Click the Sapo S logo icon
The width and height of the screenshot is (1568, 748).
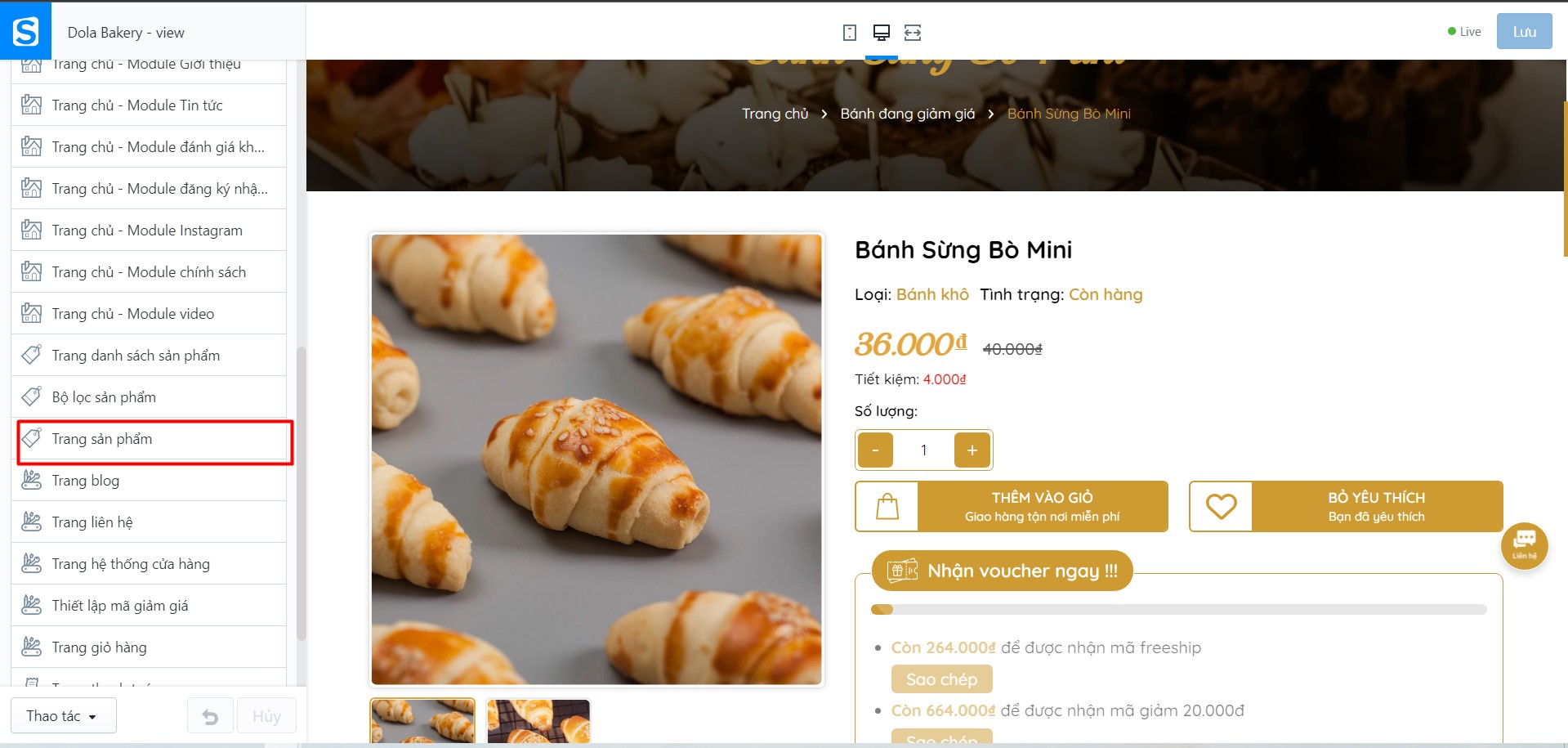(x=25, y=31)
